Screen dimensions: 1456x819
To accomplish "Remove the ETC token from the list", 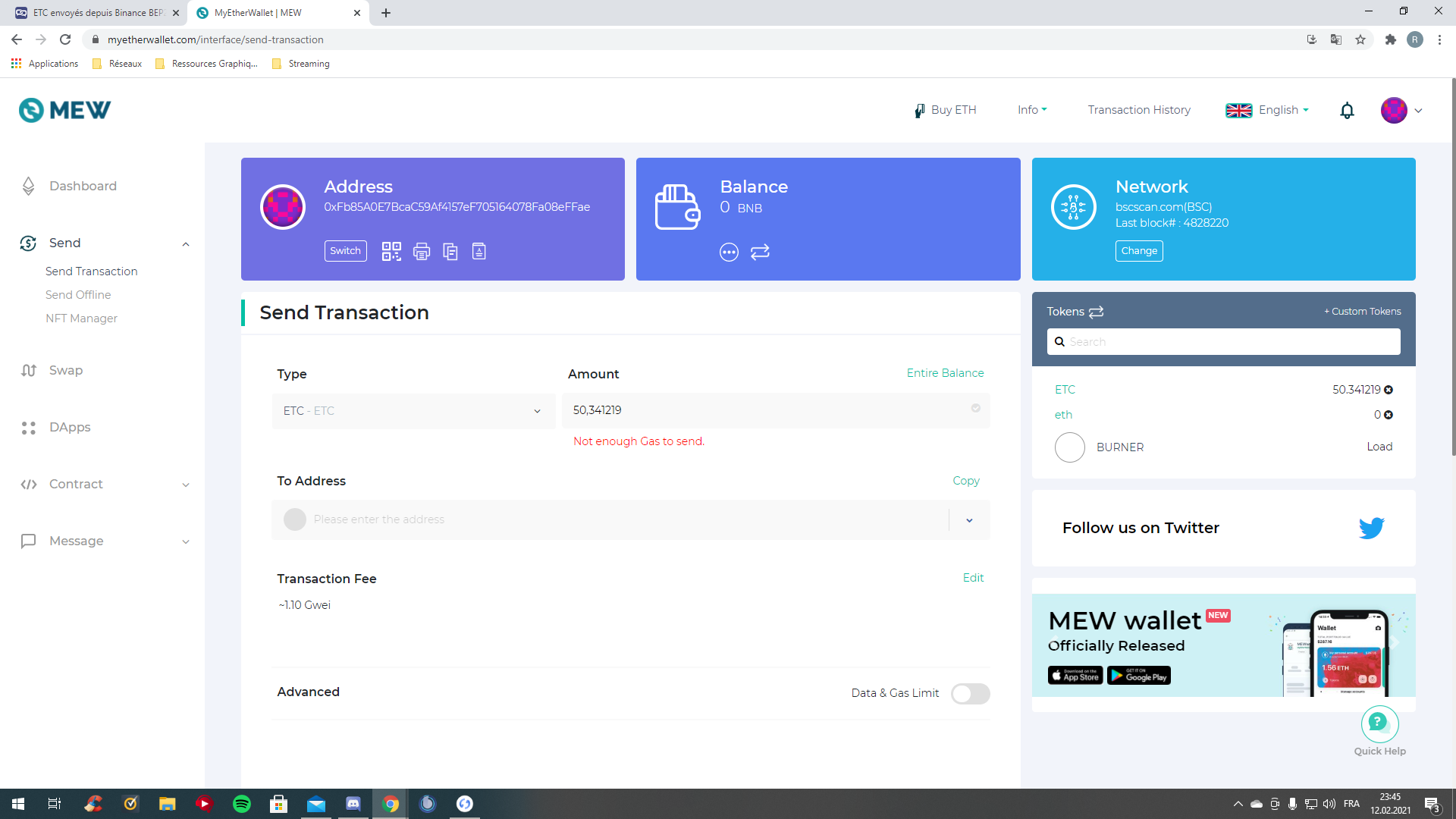I will pyautogui.click(x=1389, y=390).
